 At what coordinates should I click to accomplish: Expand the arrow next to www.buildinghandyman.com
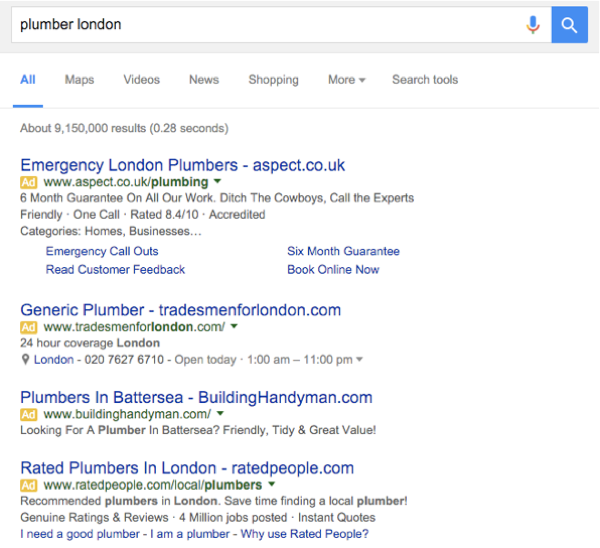click(x=220, y=413)
